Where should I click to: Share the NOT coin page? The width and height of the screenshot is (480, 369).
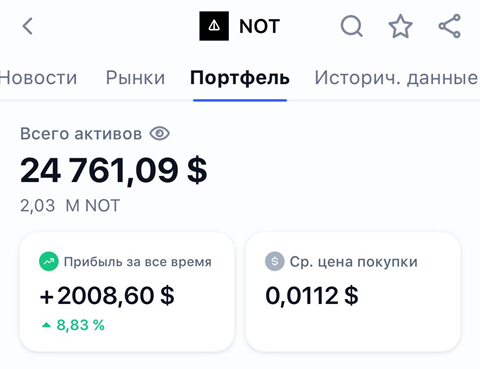(450, 26)
